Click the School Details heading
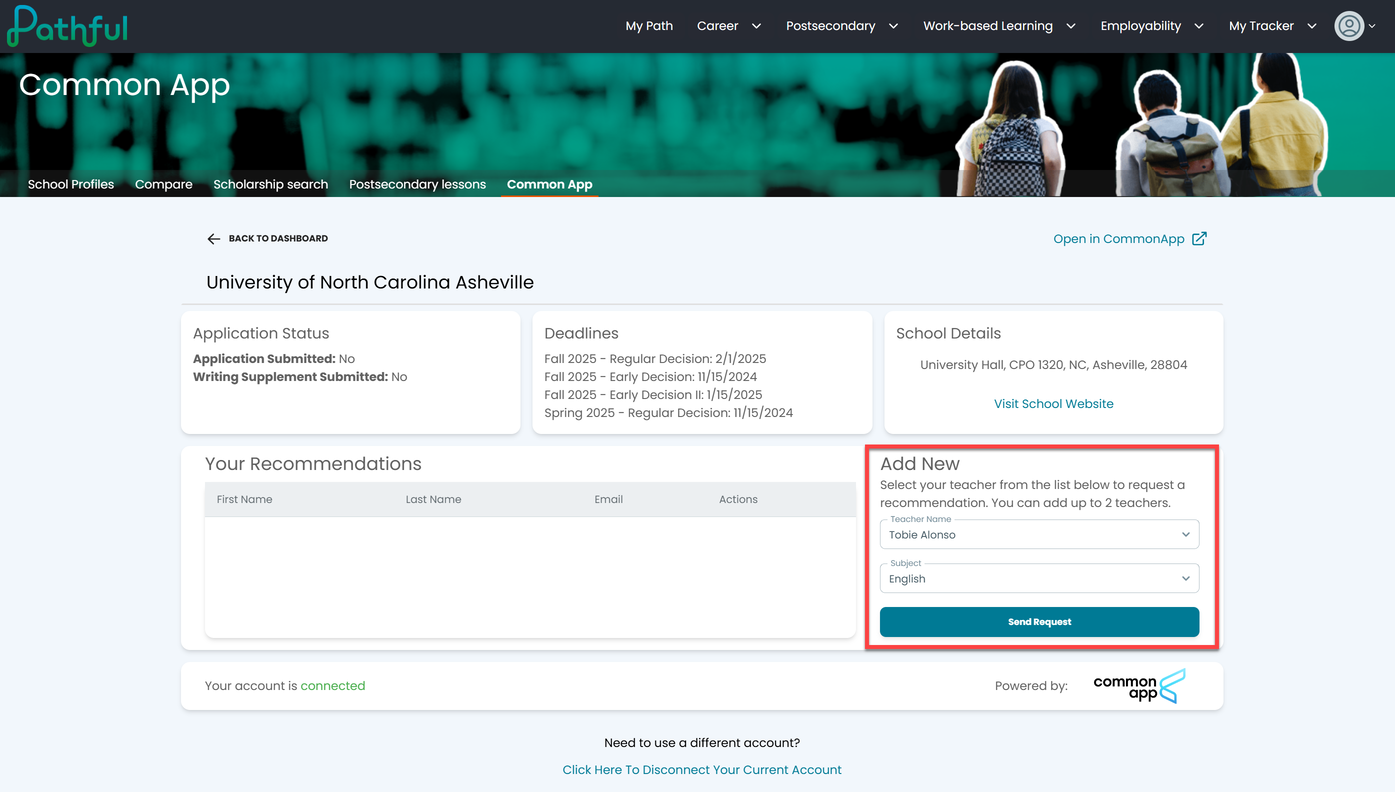 point(948,334)
